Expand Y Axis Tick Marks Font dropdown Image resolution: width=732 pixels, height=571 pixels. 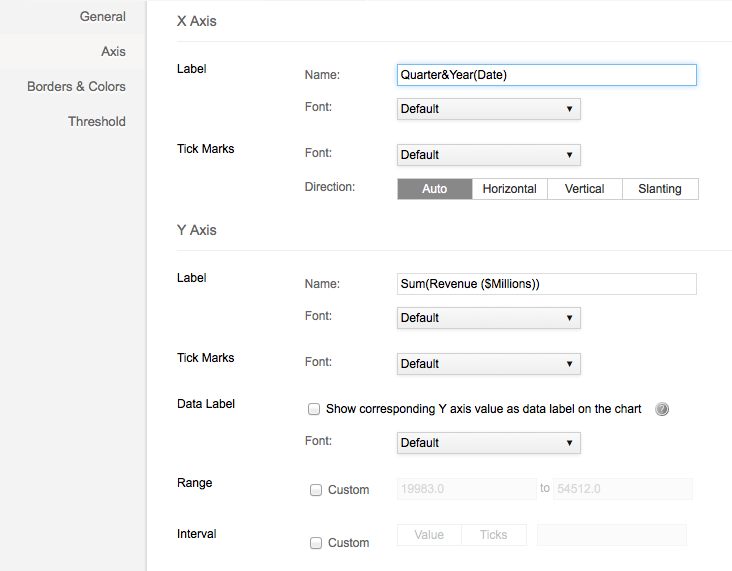(x=488, y=364)
